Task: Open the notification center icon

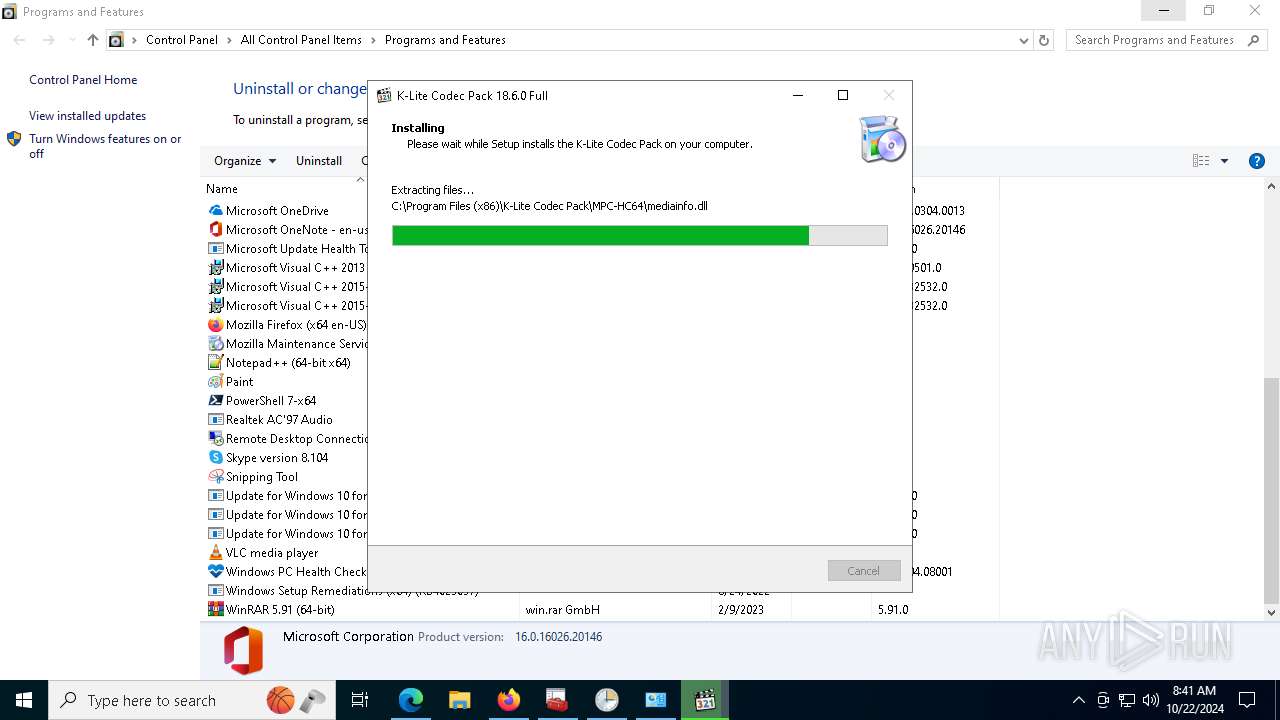Action: click(x=1247, y=700)
